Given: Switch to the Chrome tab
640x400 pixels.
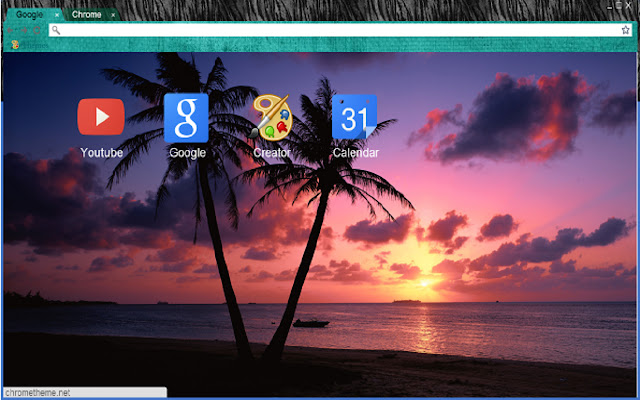Looking at the screenshot, I should (87, 15).
